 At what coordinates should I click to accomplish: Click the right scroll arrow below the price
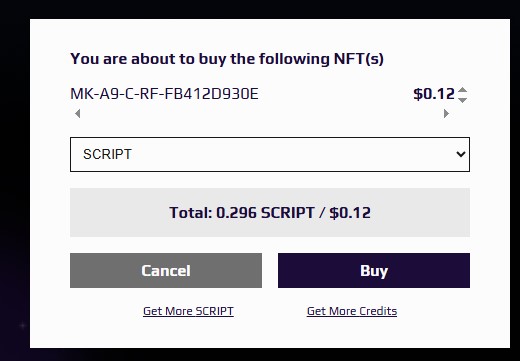(x=446, y=114)
